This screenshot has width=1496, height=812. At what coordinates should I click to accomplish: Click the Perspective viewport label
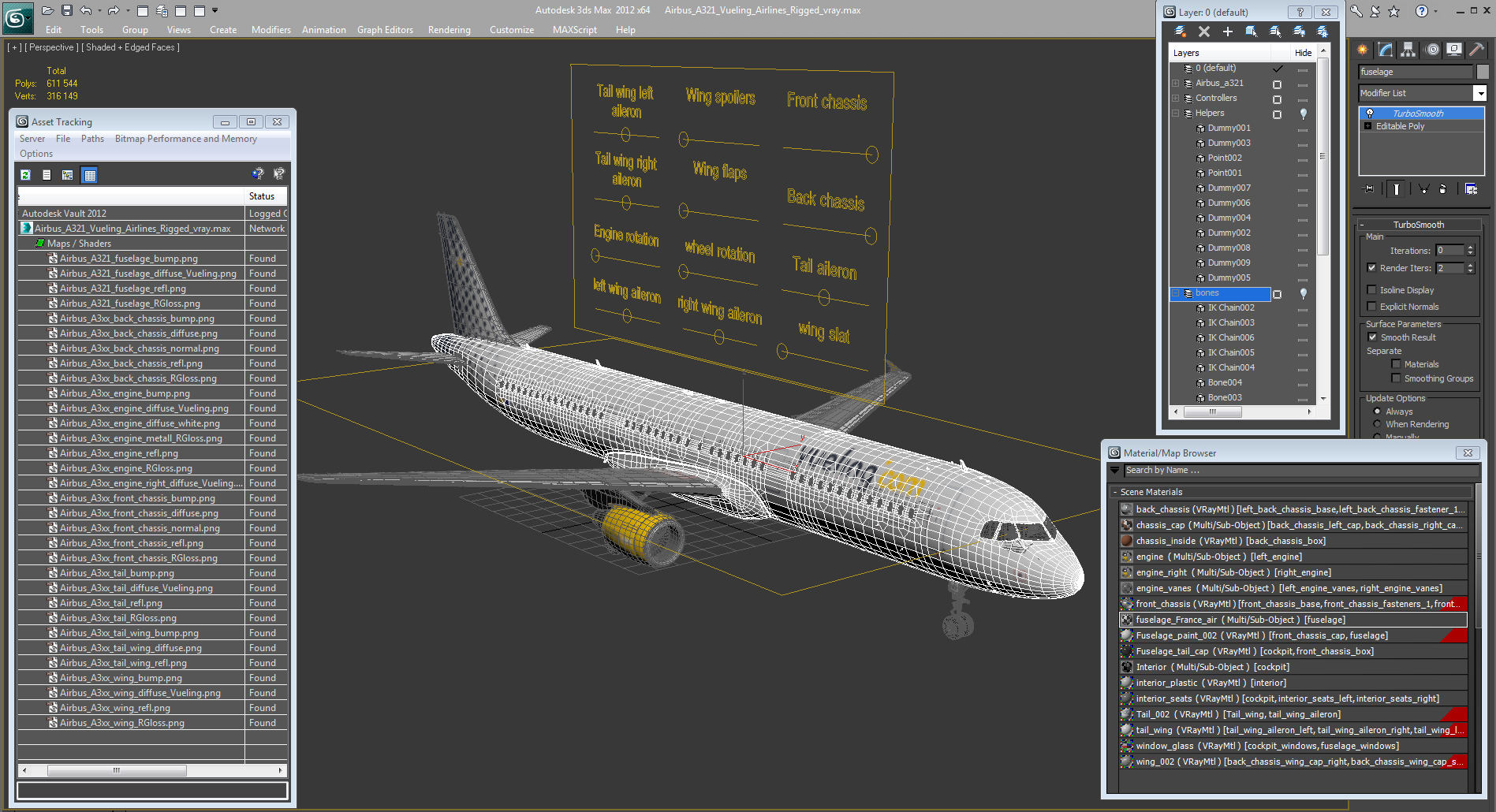point(52,47)
